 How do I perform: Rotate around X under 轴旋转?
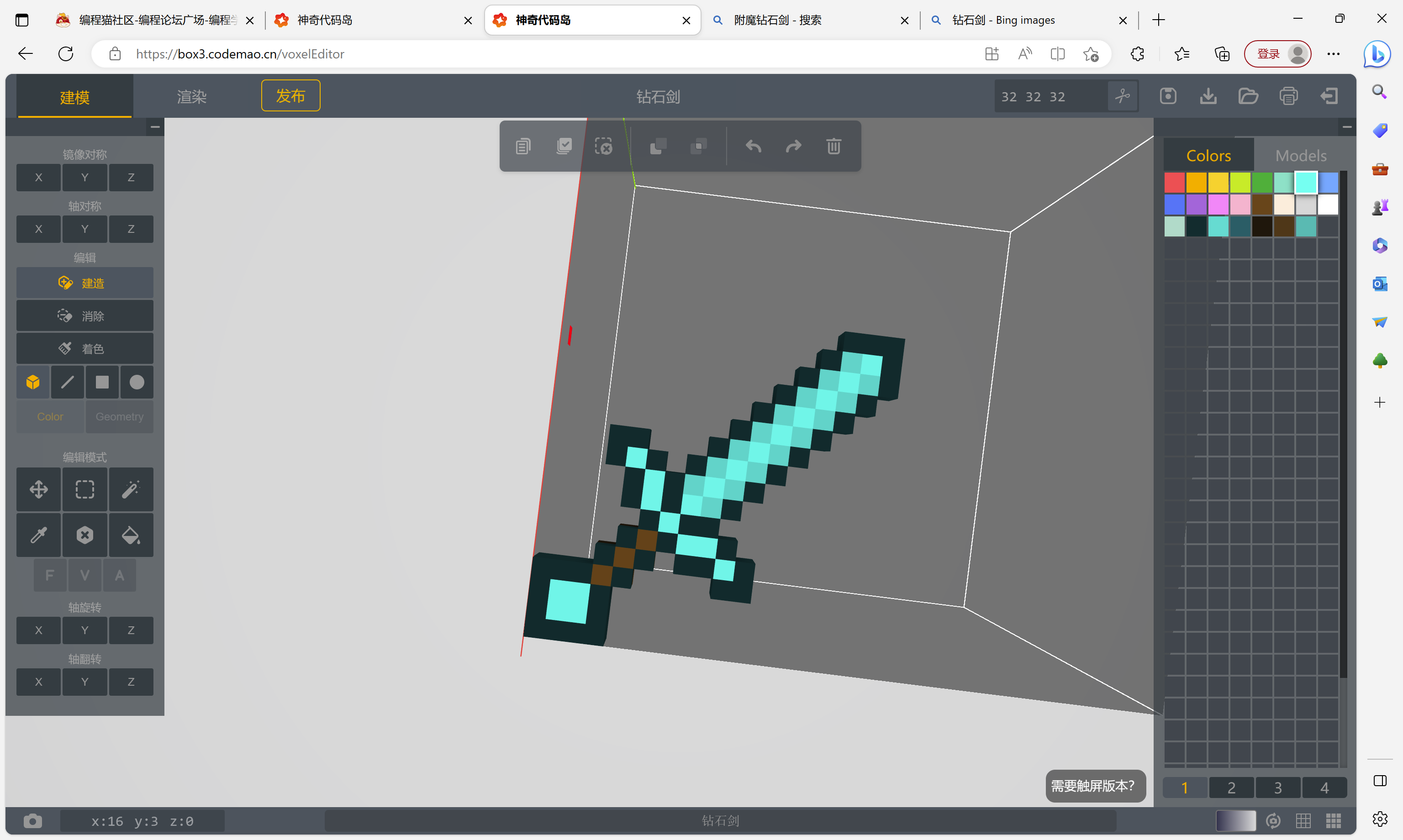tap(38, 630)
